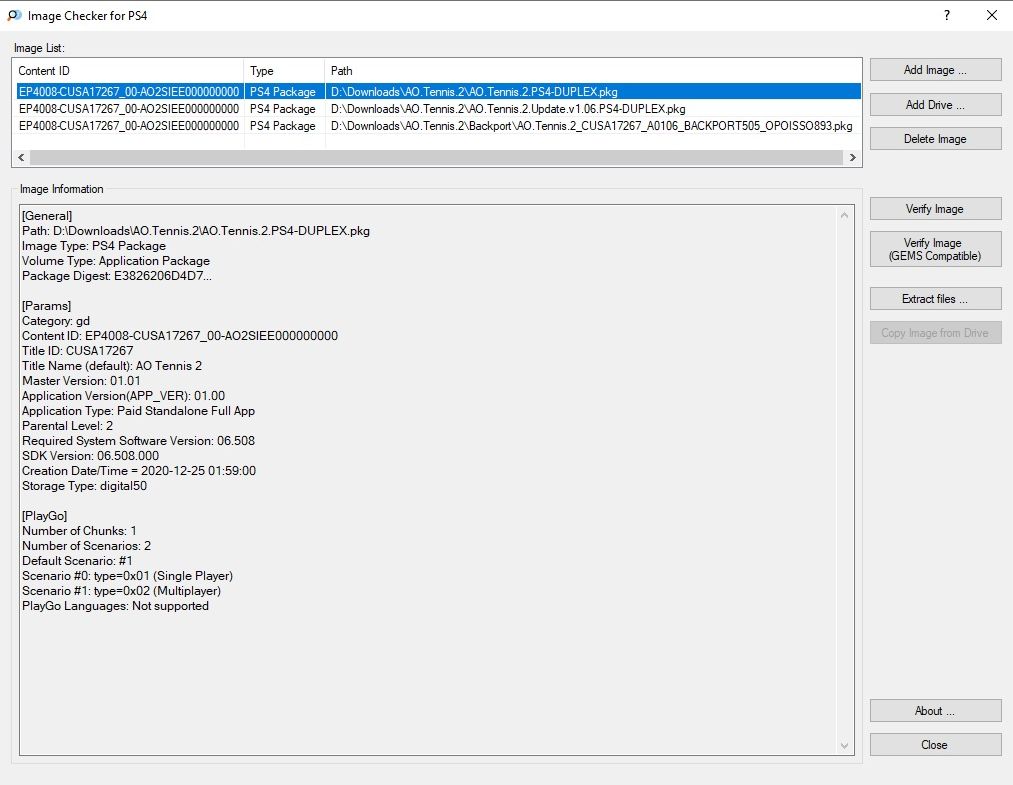Click the Volume Type: Application Package line
The image size is (1013, 785).
tap(116, 261)
